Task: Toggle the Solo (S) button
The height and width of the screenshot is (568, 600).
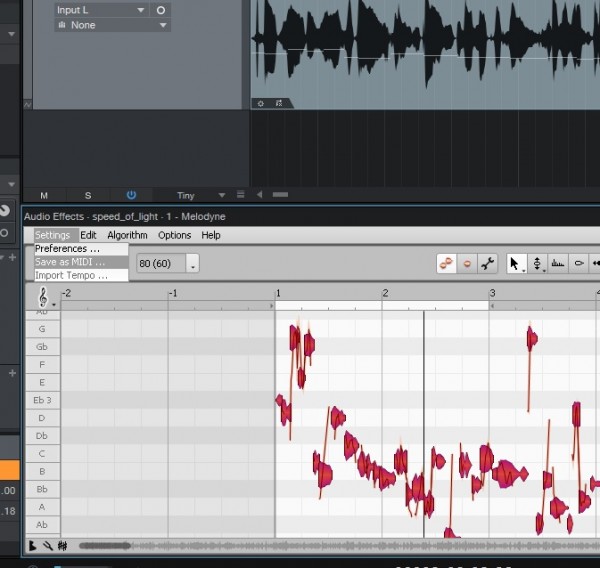Action: tap(88, 195)
